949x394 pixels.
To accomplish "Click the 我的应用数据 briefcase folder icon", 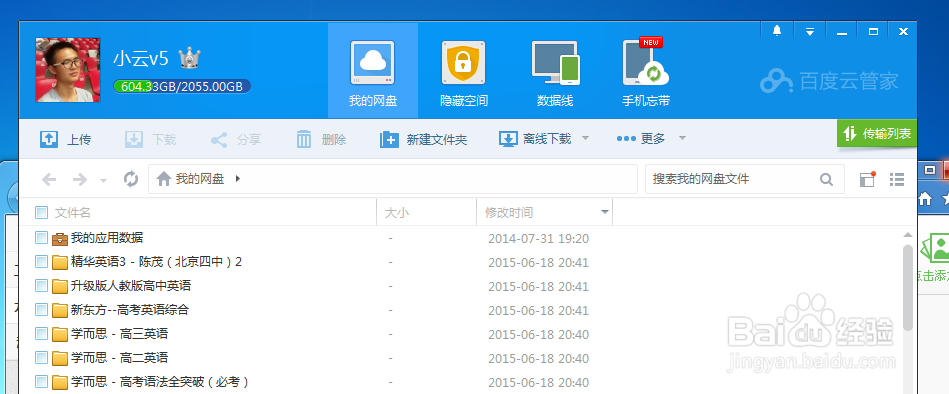I will point(59,238).
